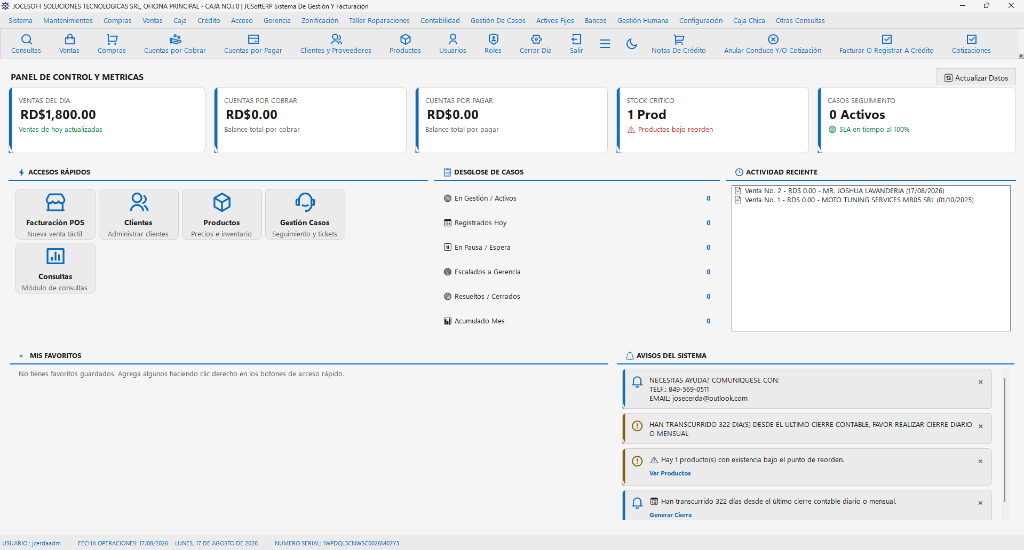Open Notas De Crédito toolbar icon
Viewport: 1024px width, 550px height.
point(679,44)
